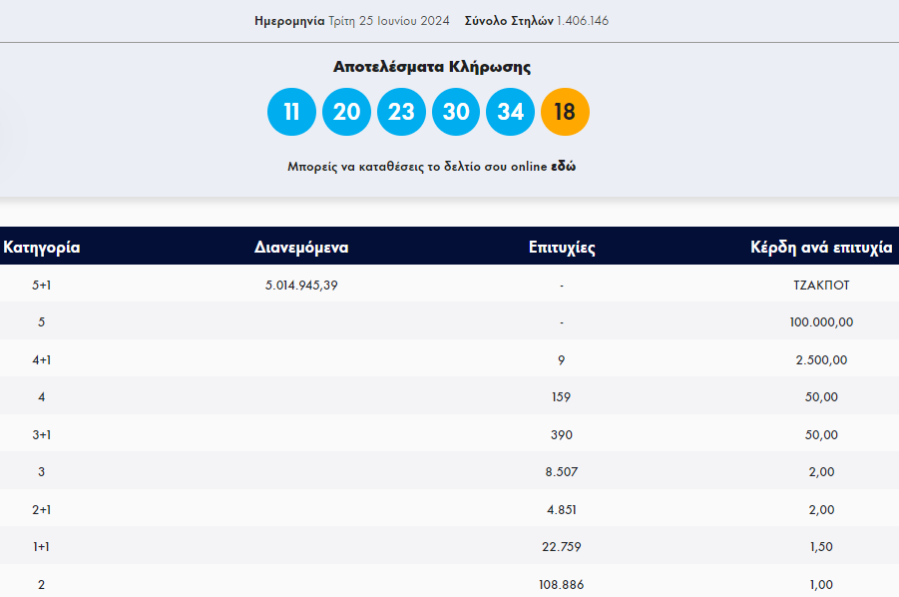Click the 'Κατηγορία' column header
The width and height of the screenshot is (899, 597).
point(42,248)
